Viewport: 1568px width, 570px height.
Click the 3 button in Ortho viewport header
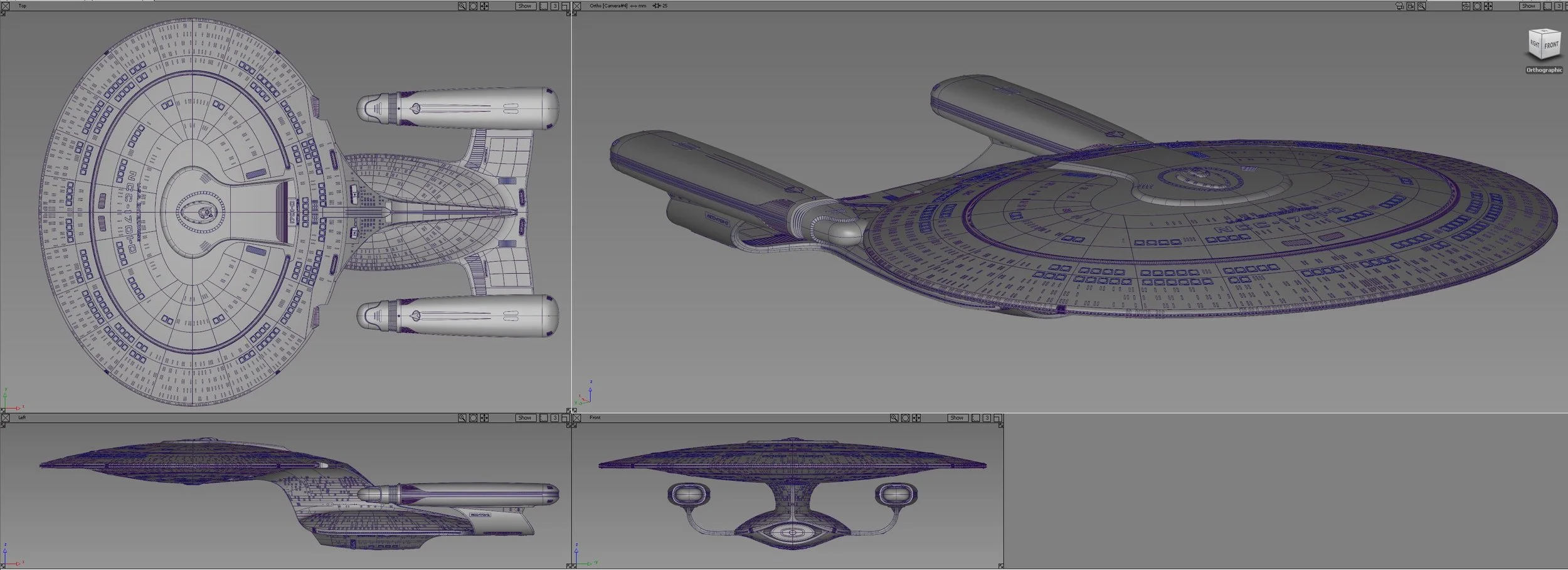1559,6
